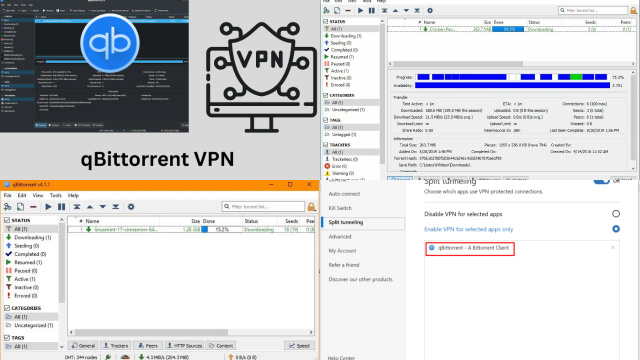Open Kill Switch settings in VPN sidebar
The image size is (640, 360).
[340, 208]
